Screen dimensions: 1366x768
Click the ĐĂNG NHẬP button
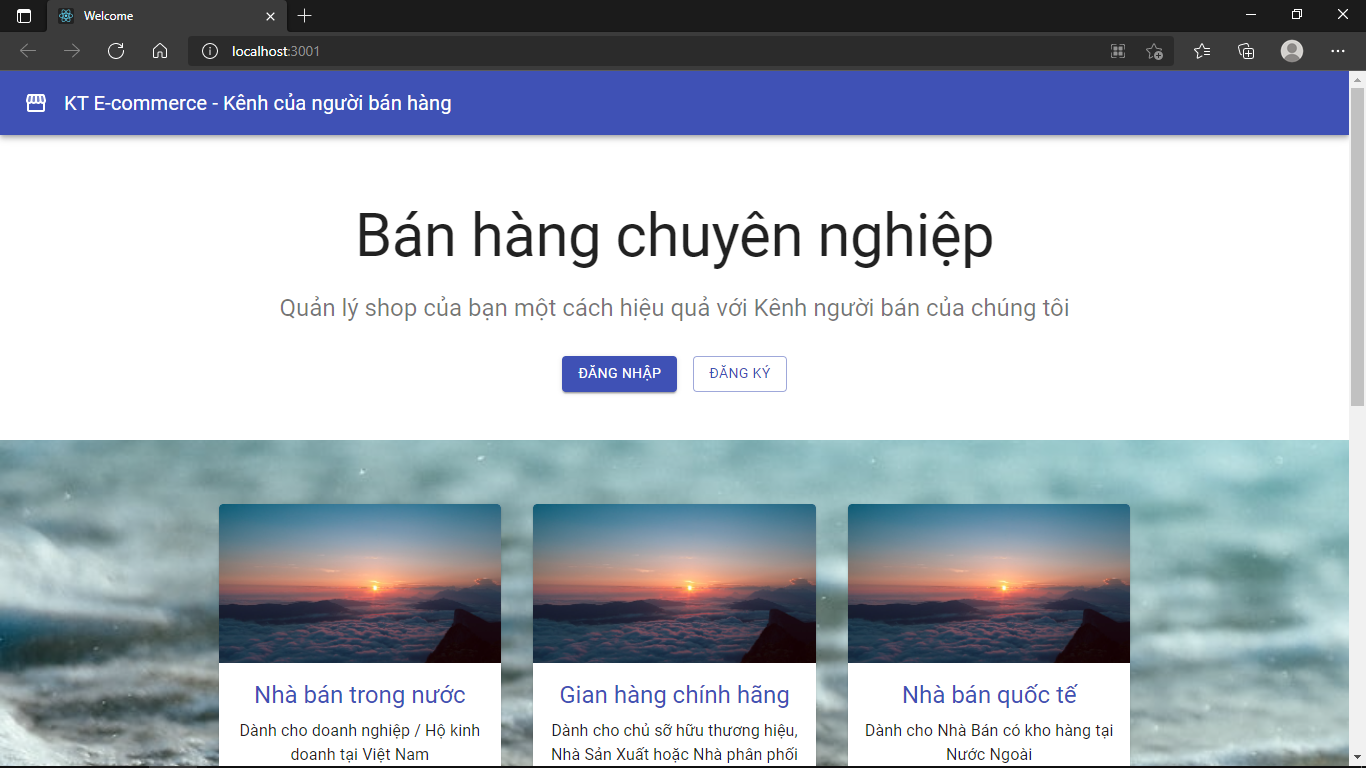(619, 373)
